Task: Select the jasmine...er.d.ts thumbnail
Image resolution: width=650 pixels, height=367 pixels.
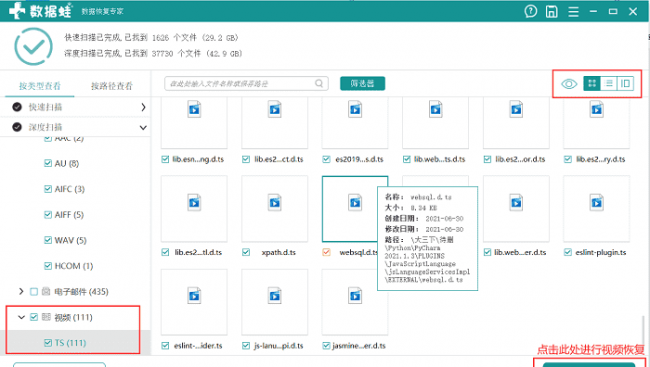Action: point(355,302)
